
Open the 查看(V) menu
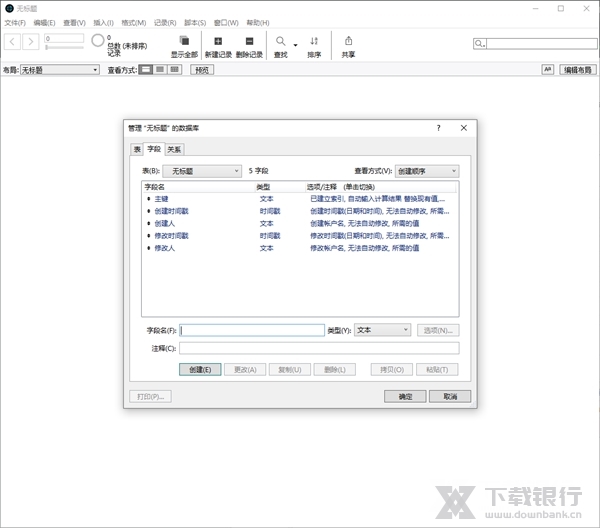point(74,23)
